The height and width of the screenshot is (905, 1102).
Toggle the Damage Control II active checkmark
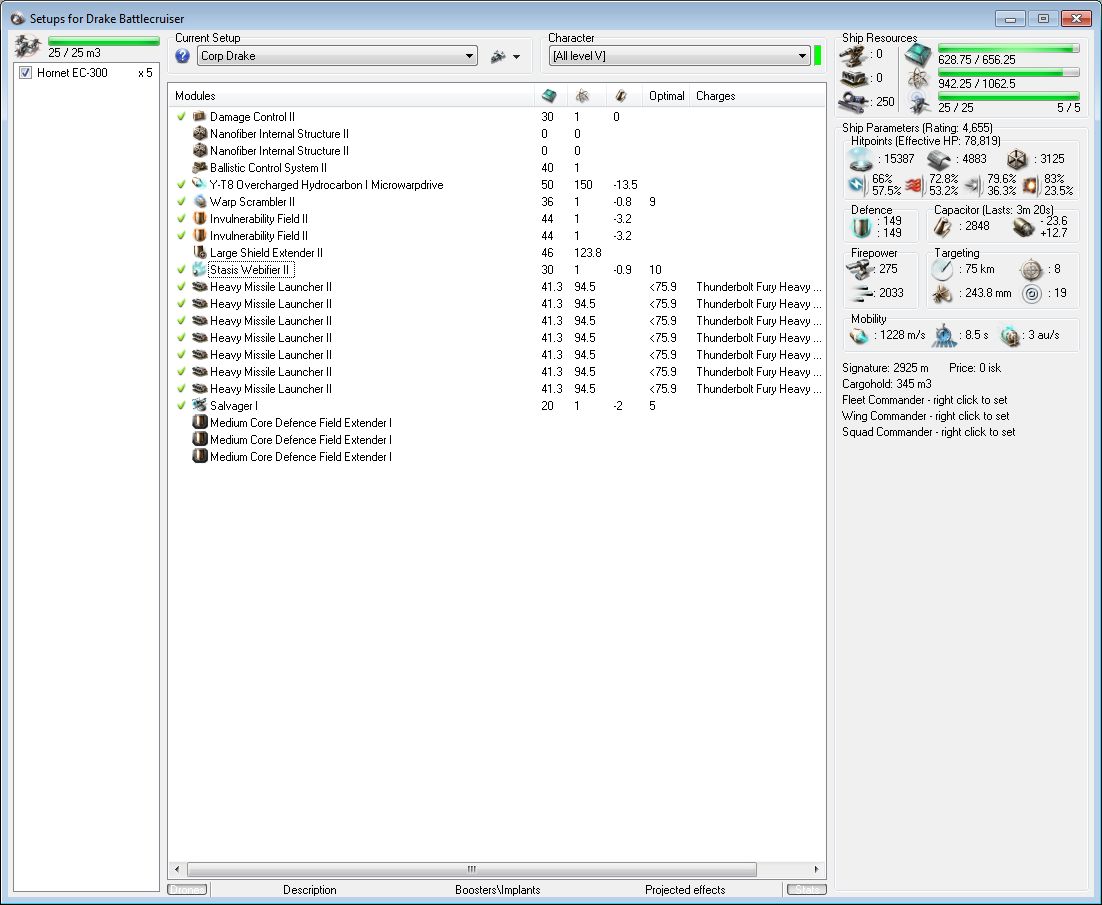181,117
